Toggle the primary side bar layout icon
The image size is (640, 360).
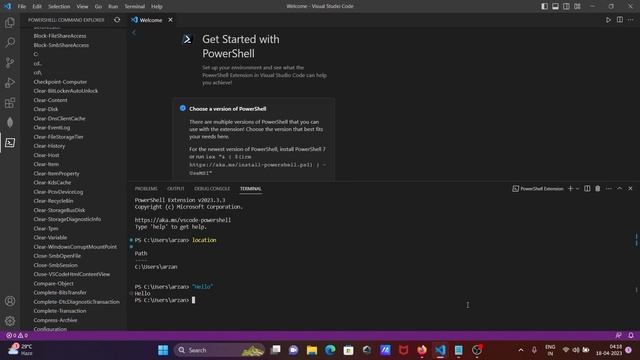click(544, 6)
